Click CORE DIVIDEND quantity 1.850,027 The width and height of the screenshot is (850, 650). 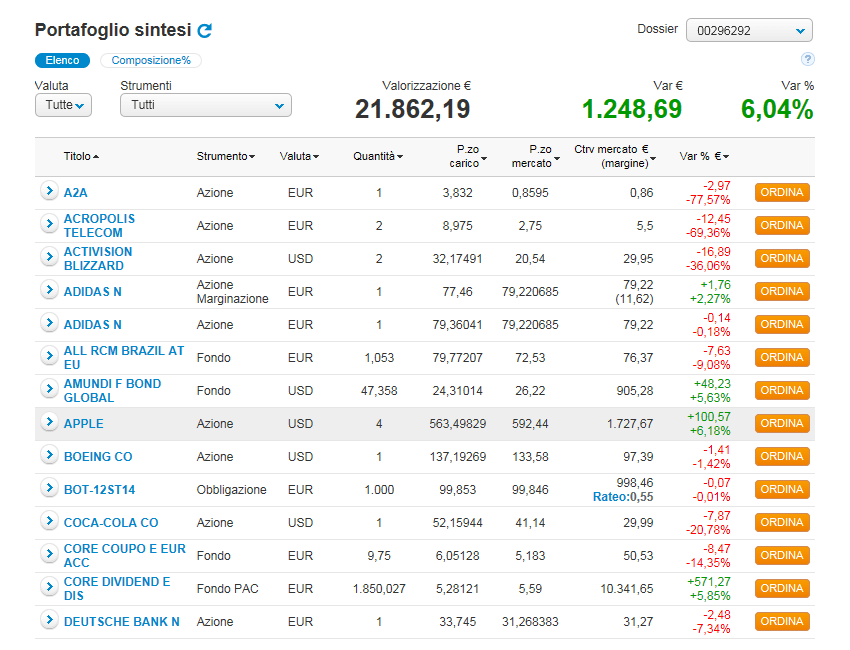[x=379, y=589]
